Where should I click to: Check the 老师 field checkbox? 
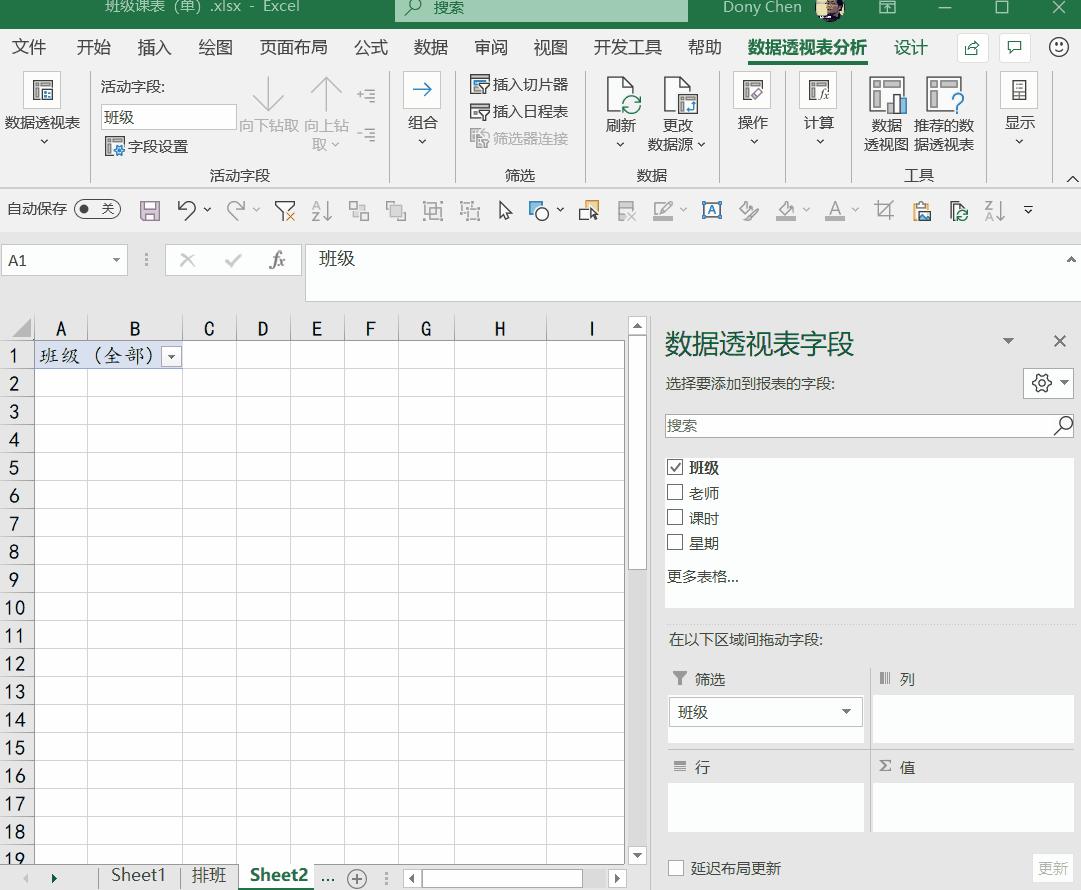[x=675, y=492]
